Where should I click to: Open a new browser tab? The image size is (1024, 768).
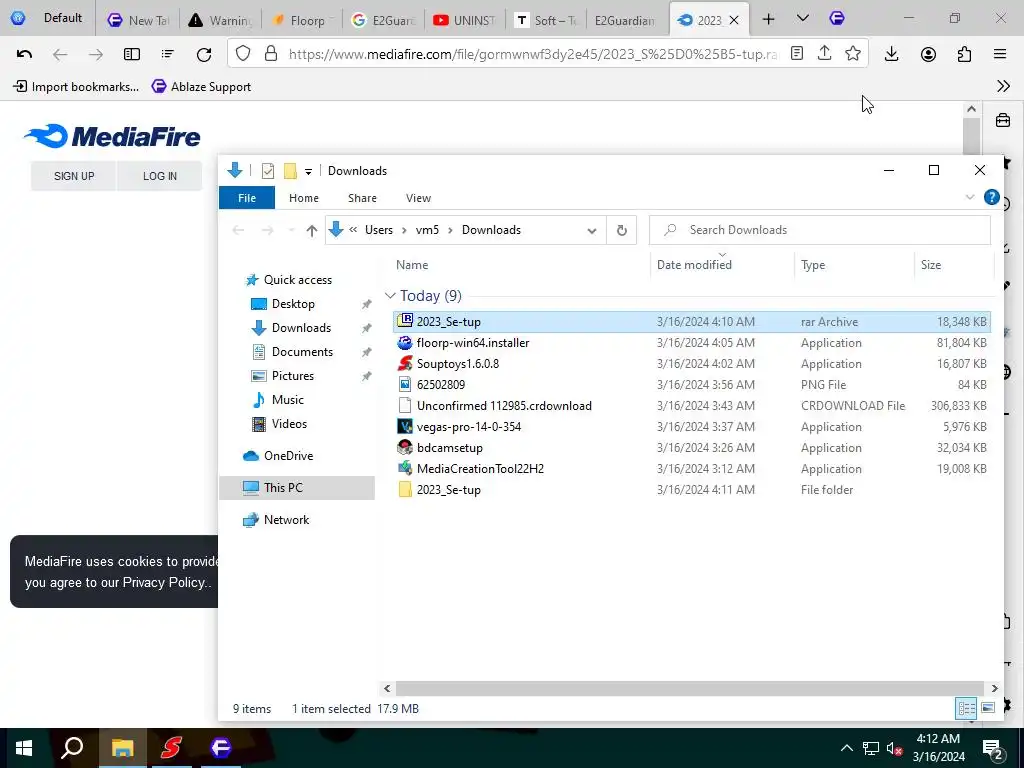click(x=769, y=20)
